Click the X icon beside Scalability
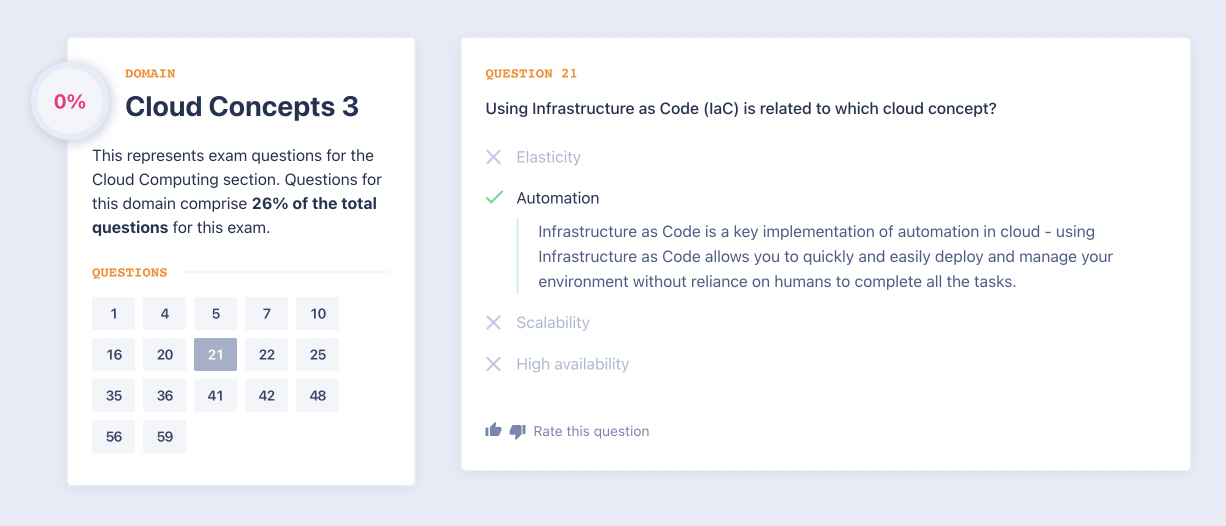The width and height of the screenshot is (1226, 526). tap(493, 322)
